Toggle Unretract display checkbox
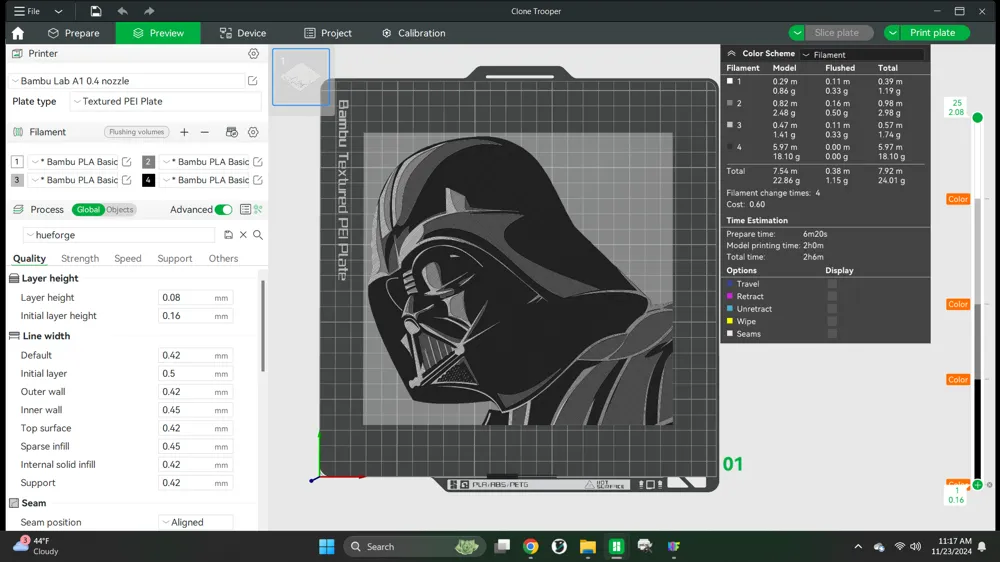The height and width of the screenshot is (562, 1000). (832, 309)
